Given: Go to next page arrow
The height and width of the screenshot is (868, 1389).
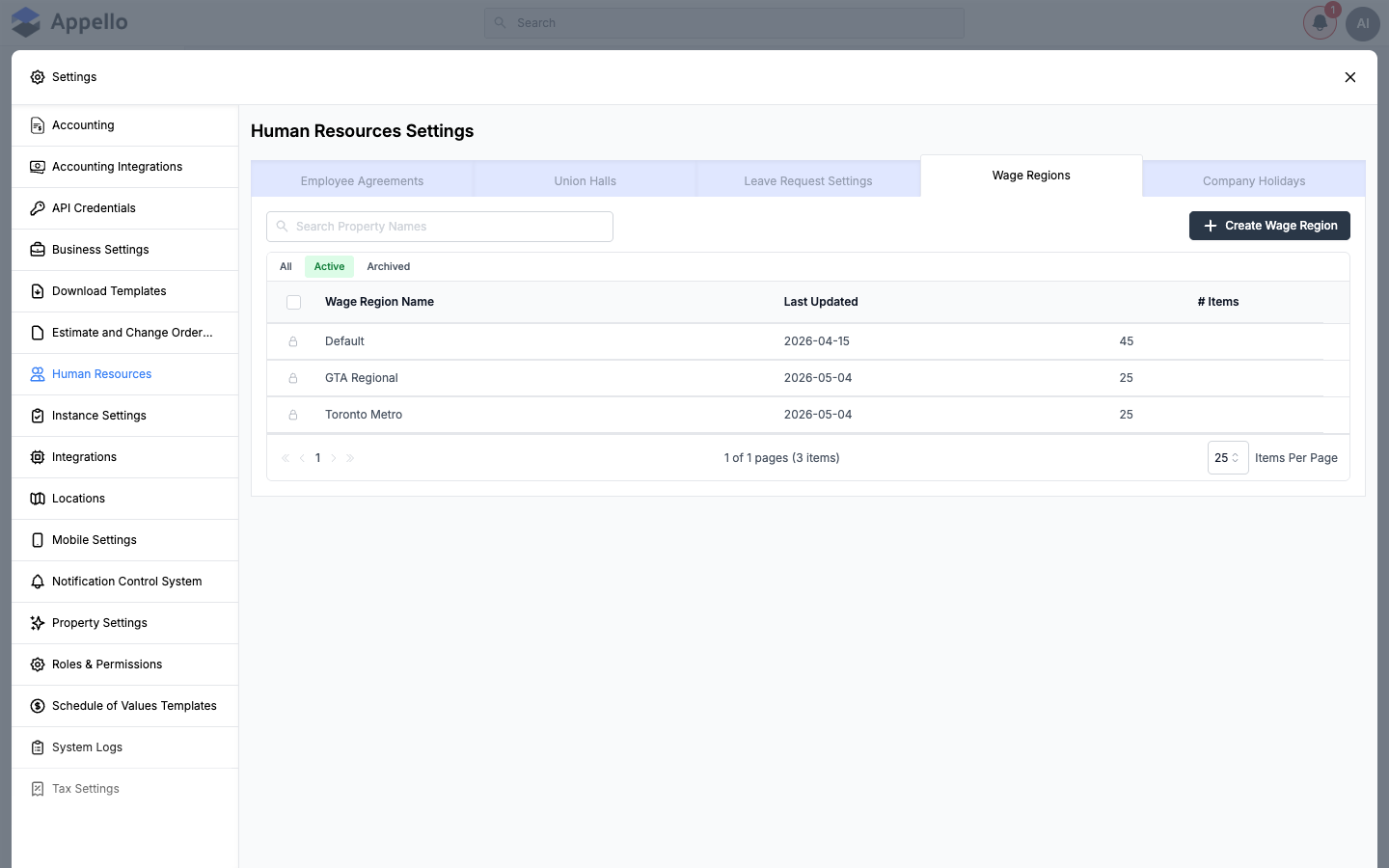Looking at the screenshot, I should pyautogui.click(x=334, y=458).
